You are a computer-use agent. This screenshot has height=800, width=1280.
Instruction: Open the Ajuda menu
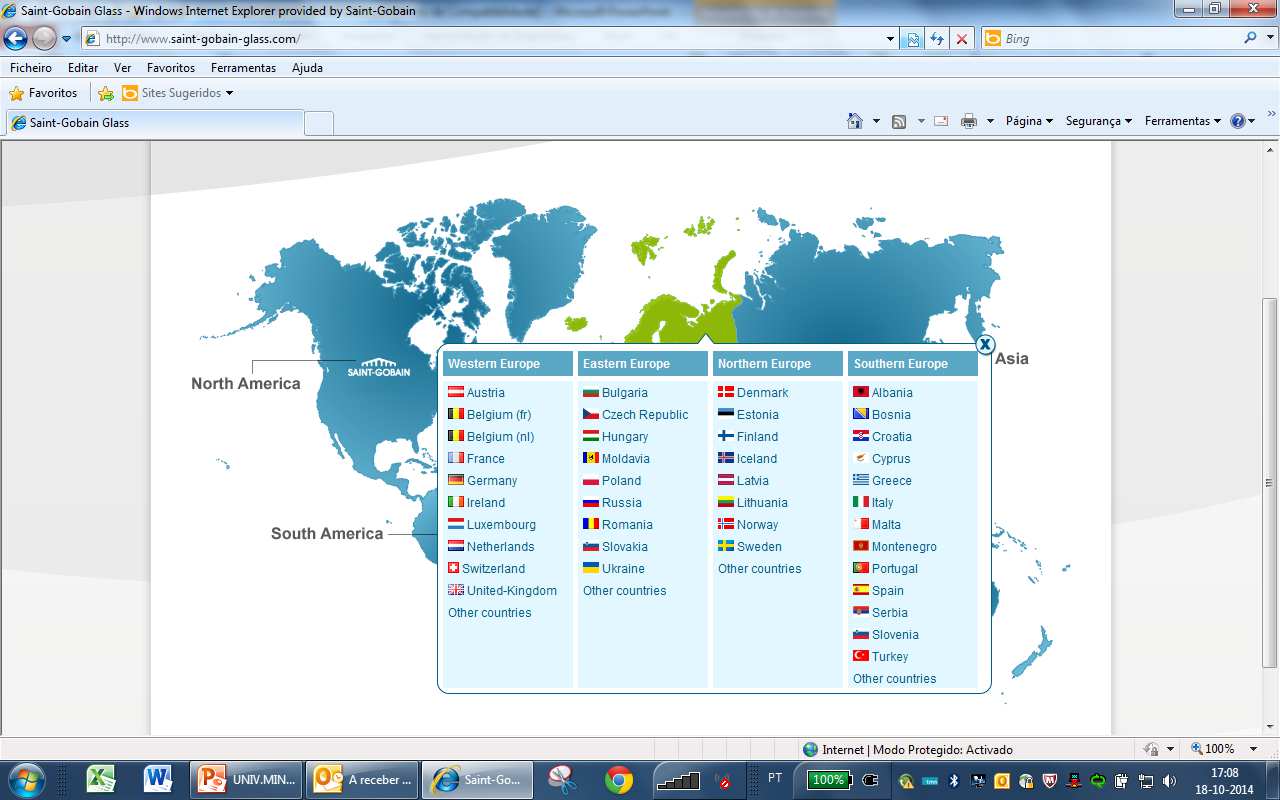click(x=307, y=68)
